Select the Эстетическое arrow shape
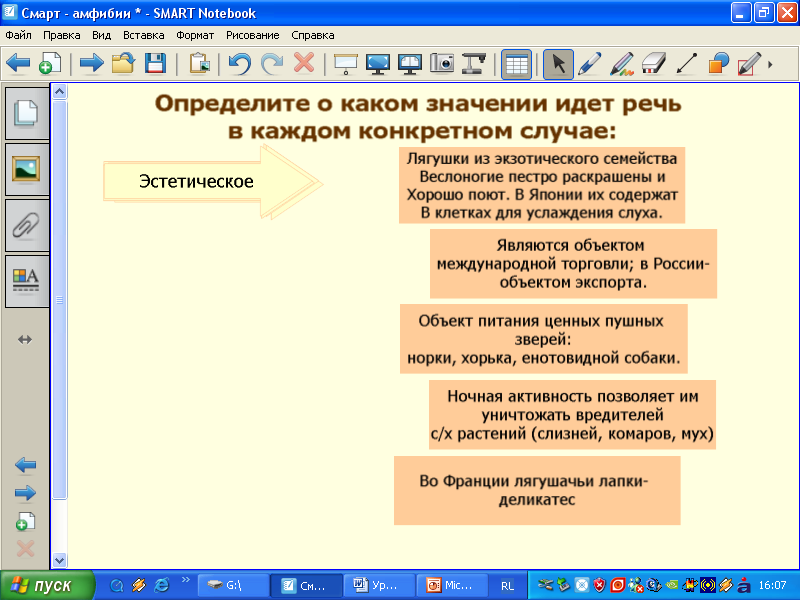The height and width of the screenshot is (600, 800). coord(213,182)
